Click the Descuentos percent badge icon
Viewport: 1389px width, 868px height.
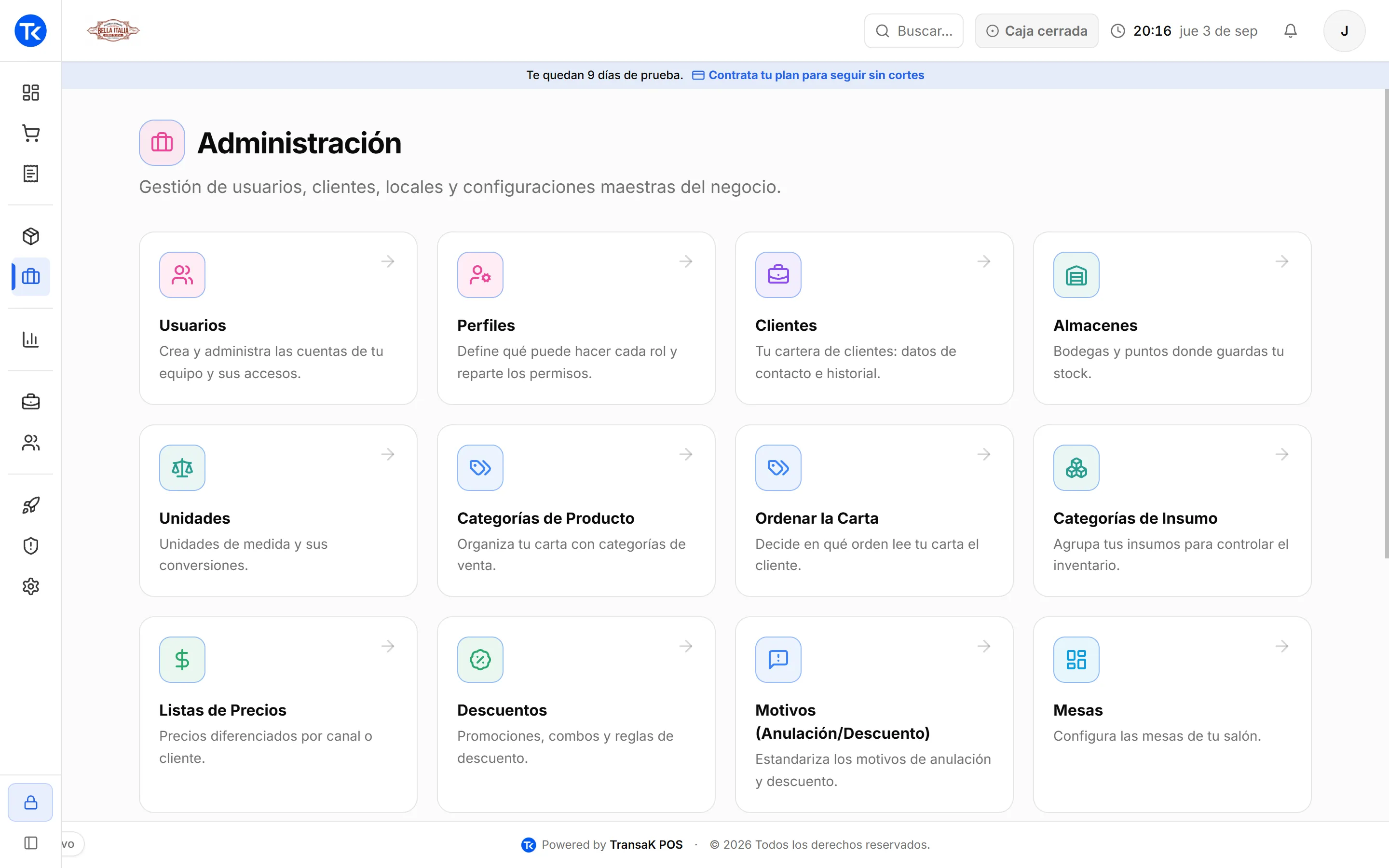click(480, 660)
